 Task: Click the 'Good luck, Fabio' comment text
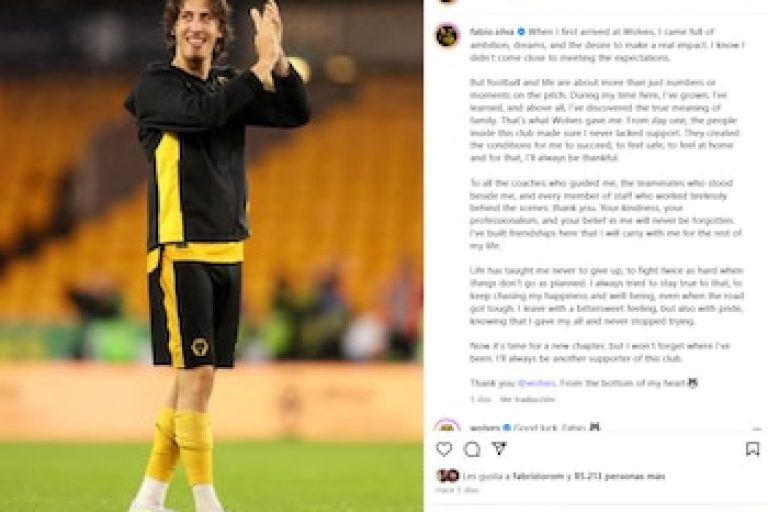[x=550, y=428]
